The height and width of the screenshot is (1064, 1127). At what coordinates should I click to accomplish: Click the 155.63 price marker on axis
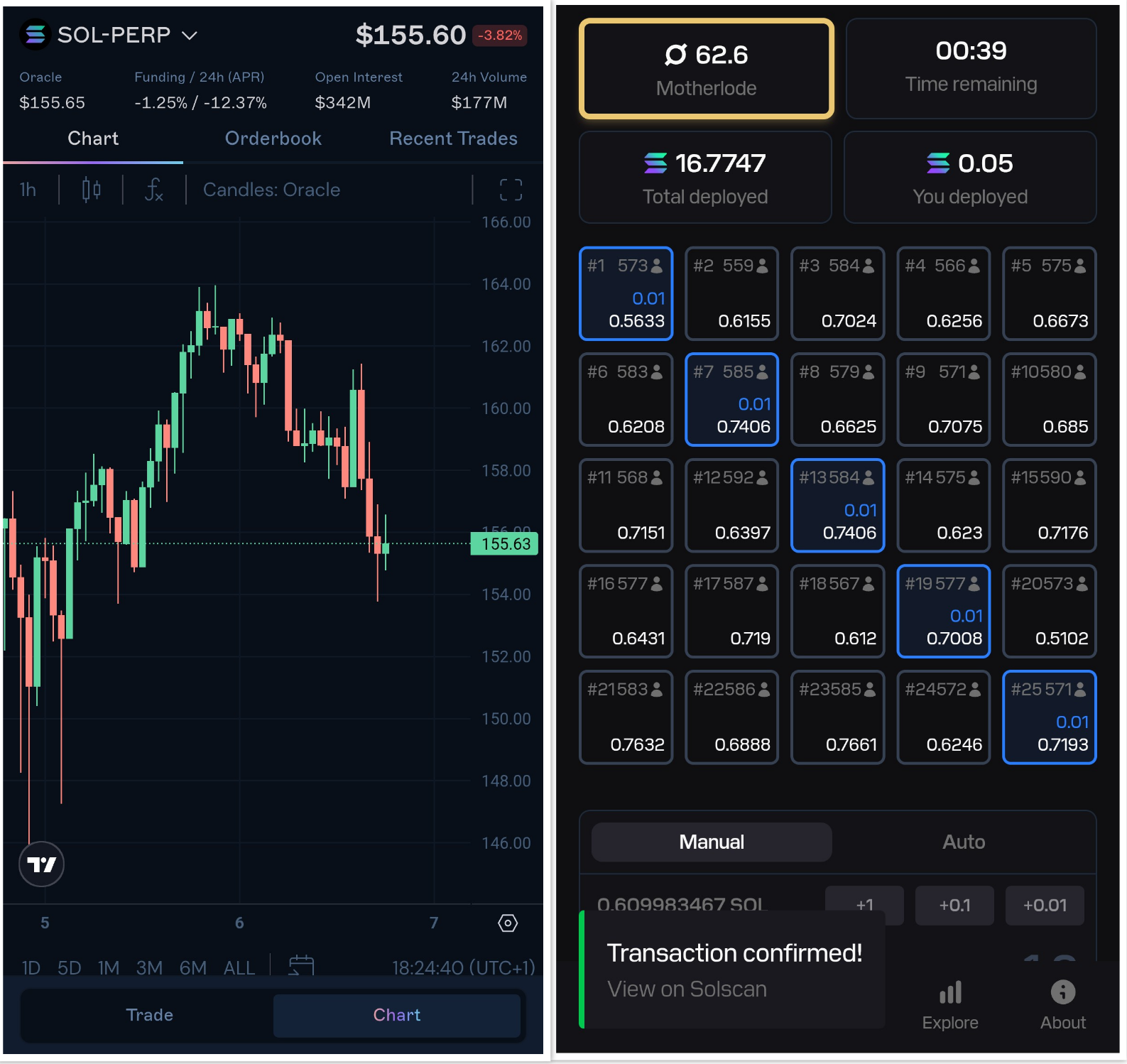(x=505, y=544)
